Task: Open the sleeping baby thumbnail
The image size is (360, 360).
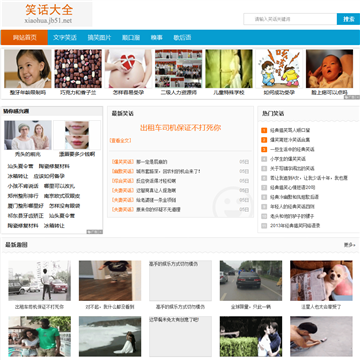Action: click(x=329, y=69)
